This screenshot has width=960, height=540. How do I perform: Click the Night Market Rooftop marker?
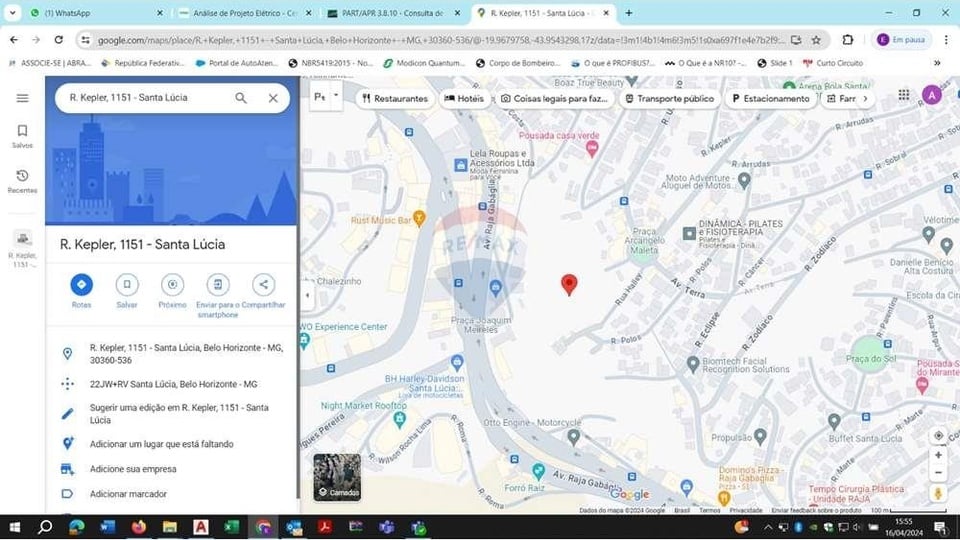pos(400,419)
